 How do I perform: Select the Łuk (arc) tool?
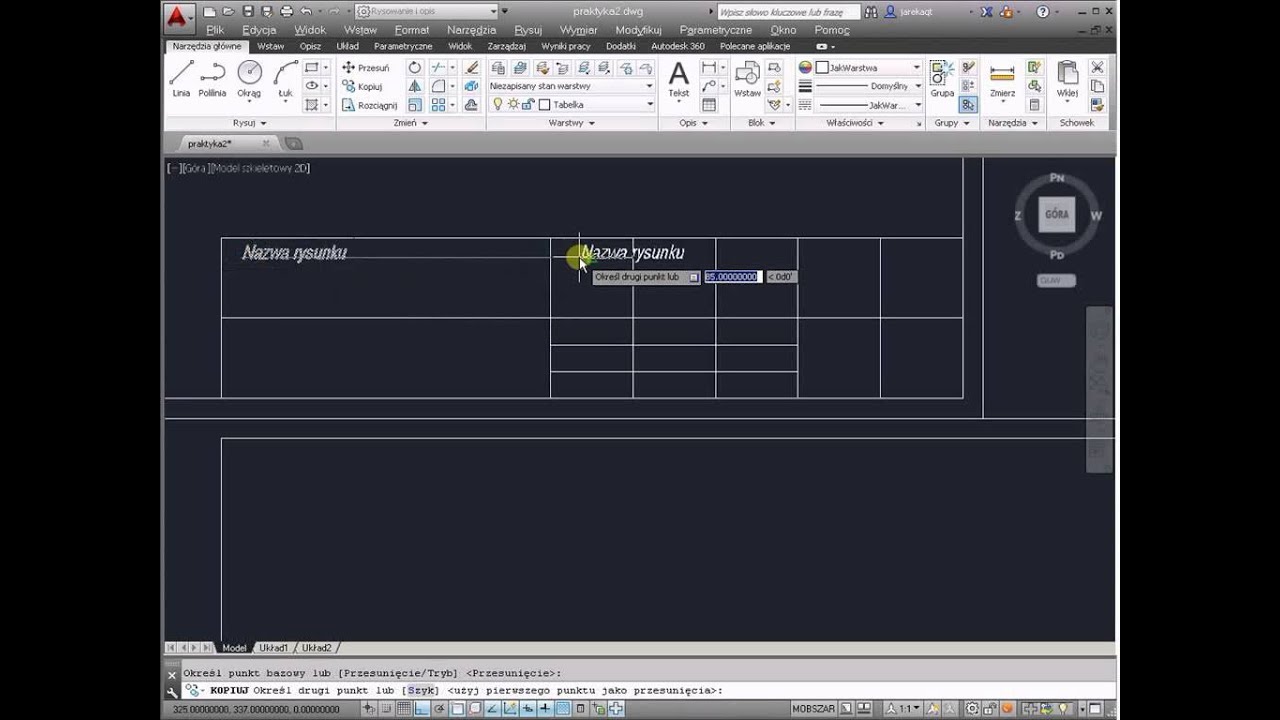click(x=286, y=79)
